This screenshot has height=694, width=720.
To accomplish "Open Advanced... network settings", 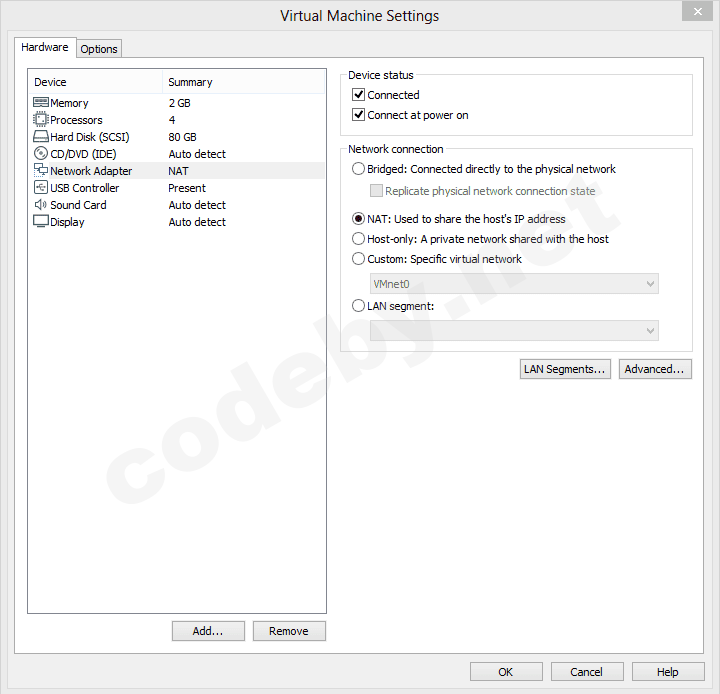I will [655, 369].
